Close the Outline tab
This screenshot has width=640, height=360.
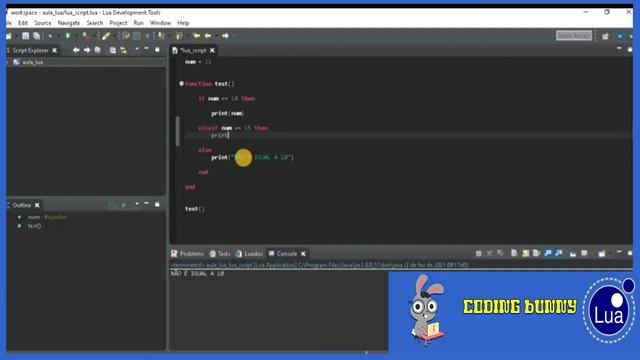point(37,205)
